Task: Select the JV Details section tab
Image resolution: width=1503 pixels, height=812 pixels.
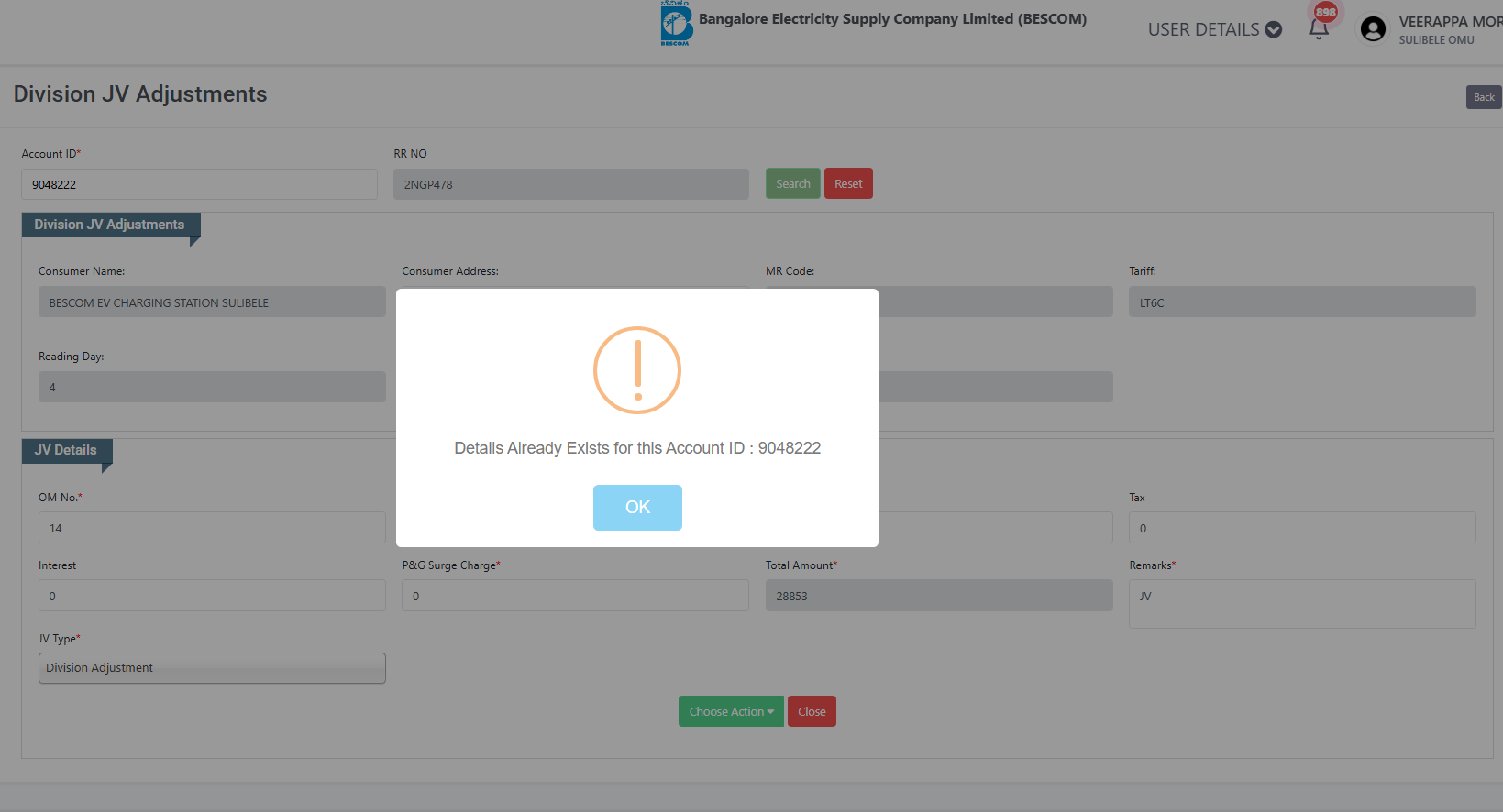Action: click(x=66, y=451)
